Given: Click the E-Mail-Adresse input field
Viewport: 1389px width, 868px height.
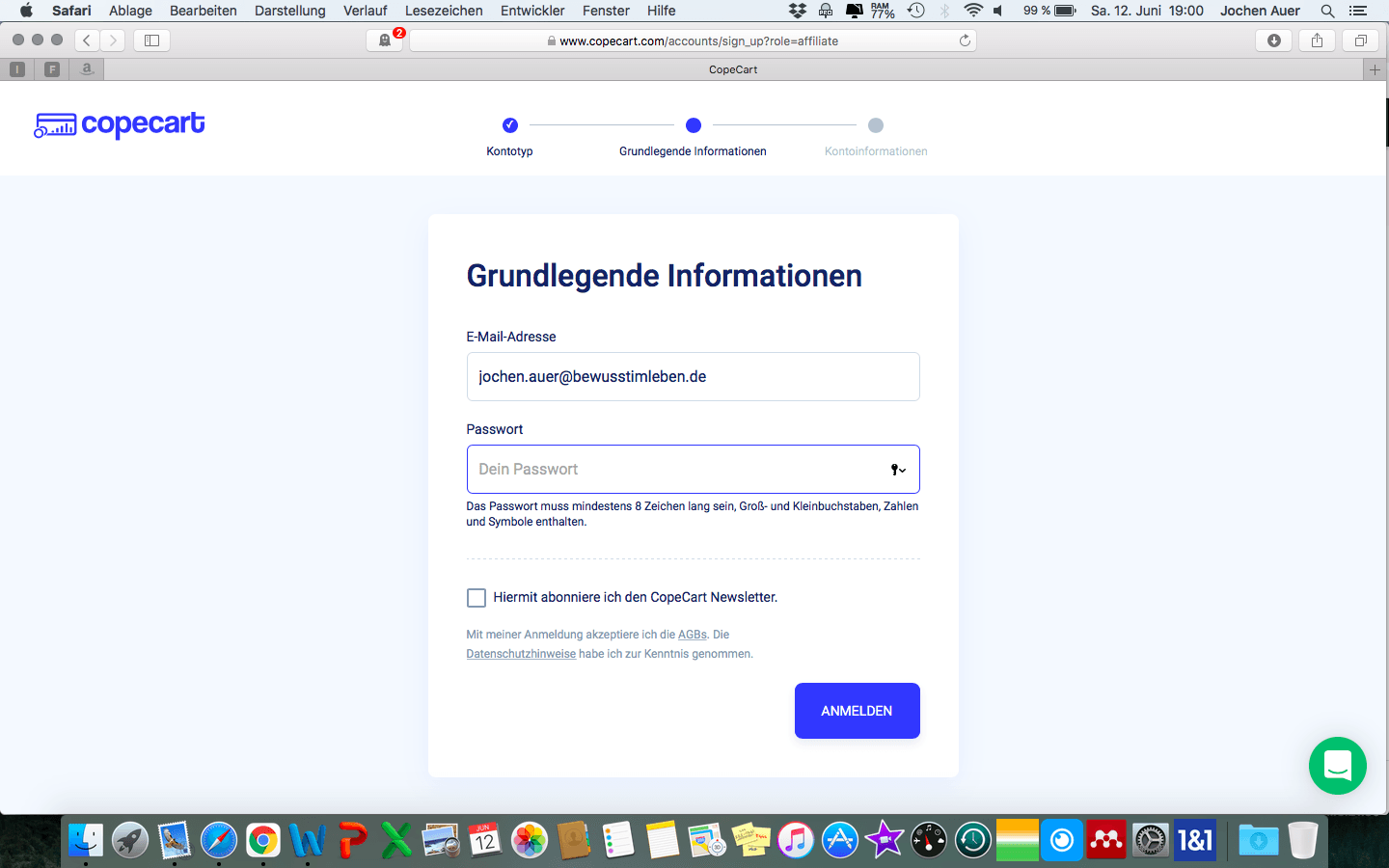Looking at the screenshot, I should [693, 377].
